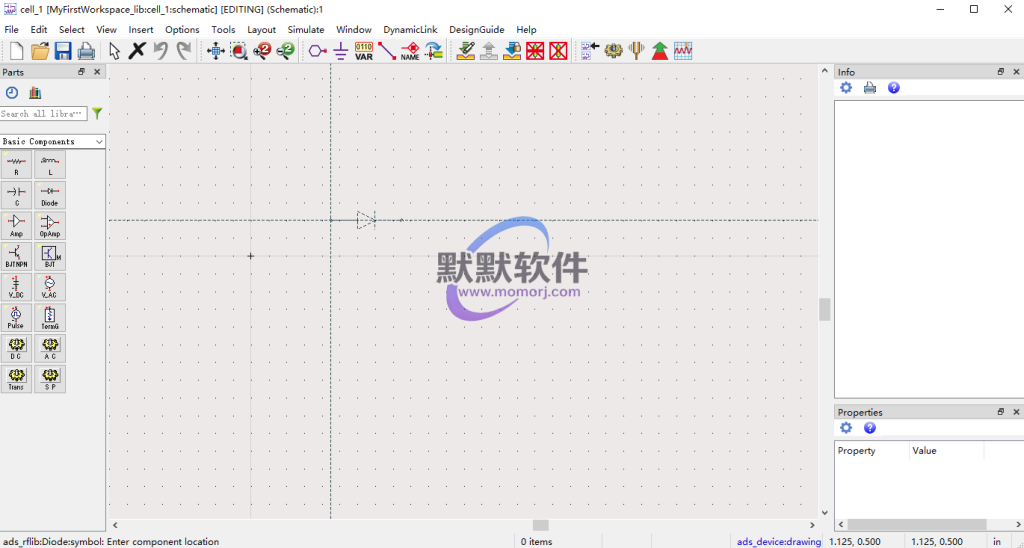The width and height of the screenshot is (1024, 548).
Task: Activate the insert wire tool
Action: (387, 50)
